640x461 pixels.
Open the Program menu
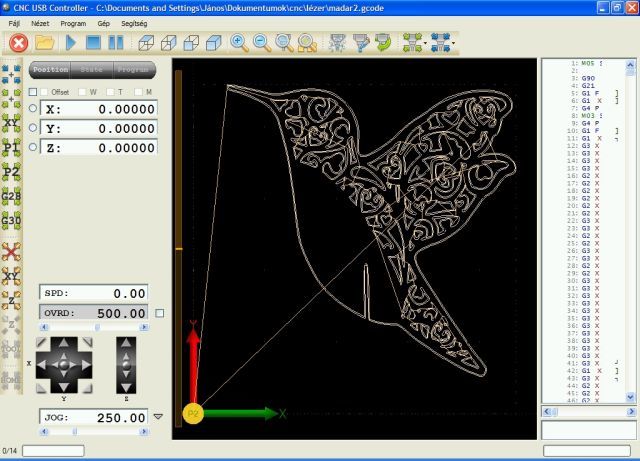(x=73, y=21)
